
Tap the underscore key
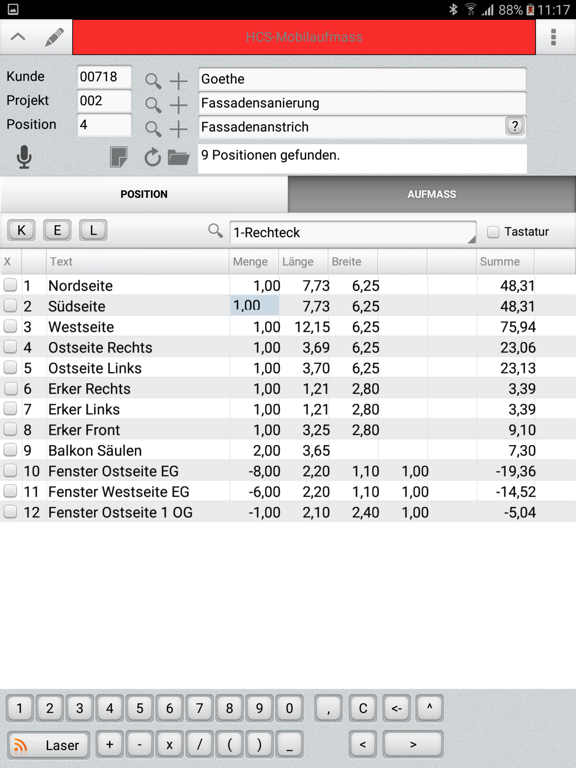tap(289, 745)
